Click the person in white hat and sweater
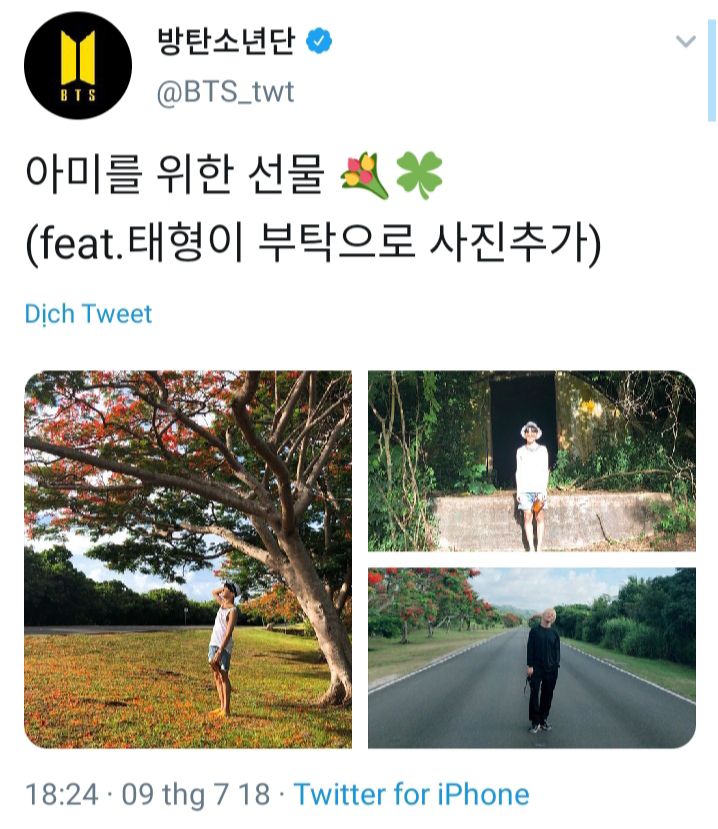 pos(531,485)
